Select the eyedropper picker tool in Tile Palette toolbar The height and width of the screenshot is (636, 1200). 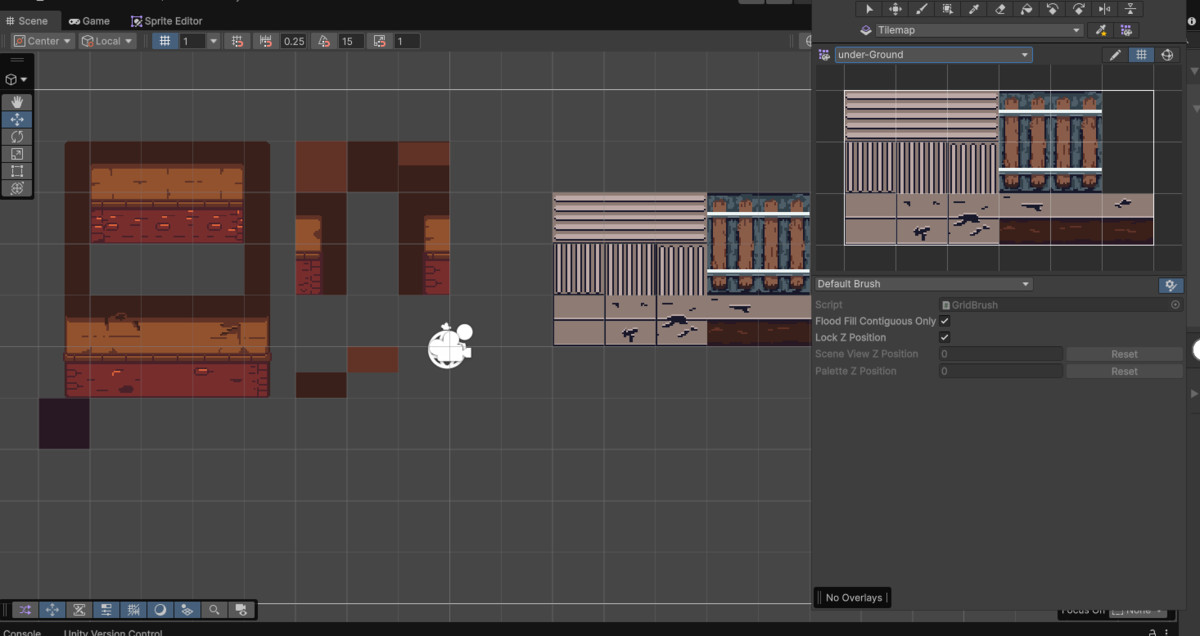click(x=974, y=9)
